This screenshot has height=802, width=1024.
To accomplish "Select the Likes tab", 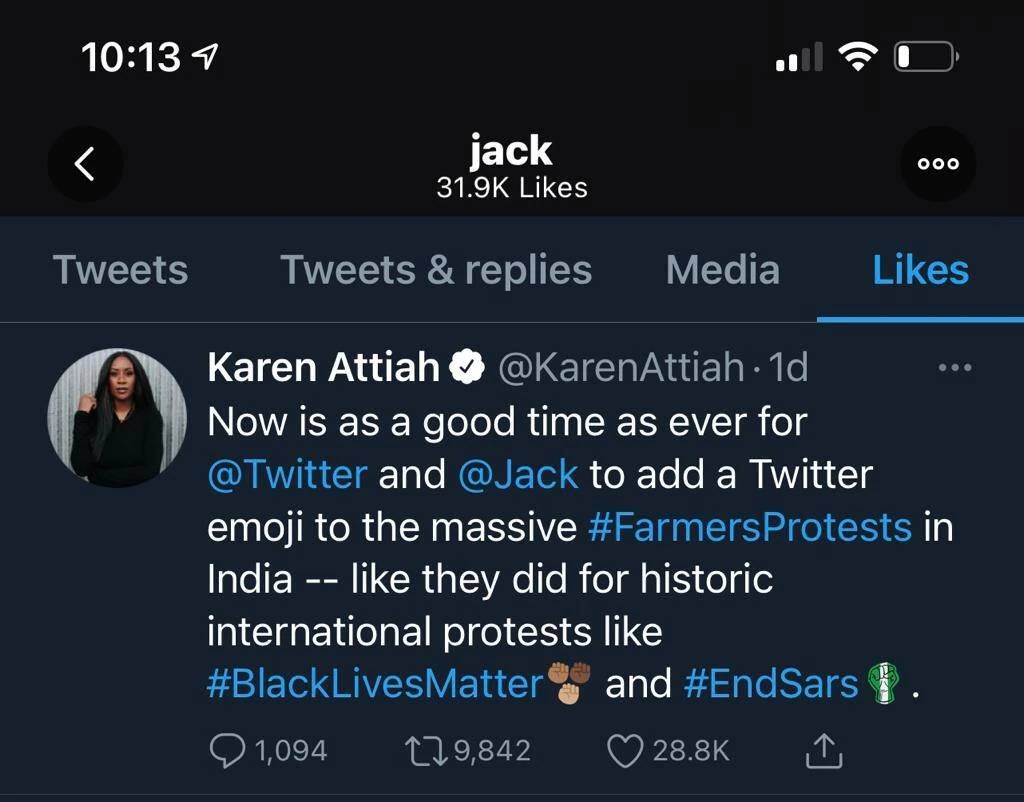I will click(x=920, y=270).
